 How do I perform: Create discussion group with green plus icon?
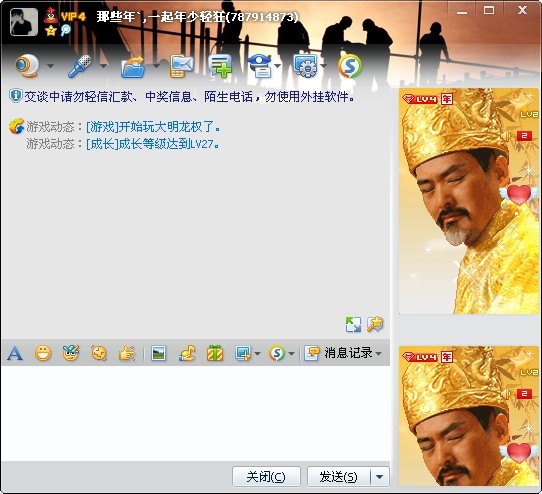(x=220, y=66)
